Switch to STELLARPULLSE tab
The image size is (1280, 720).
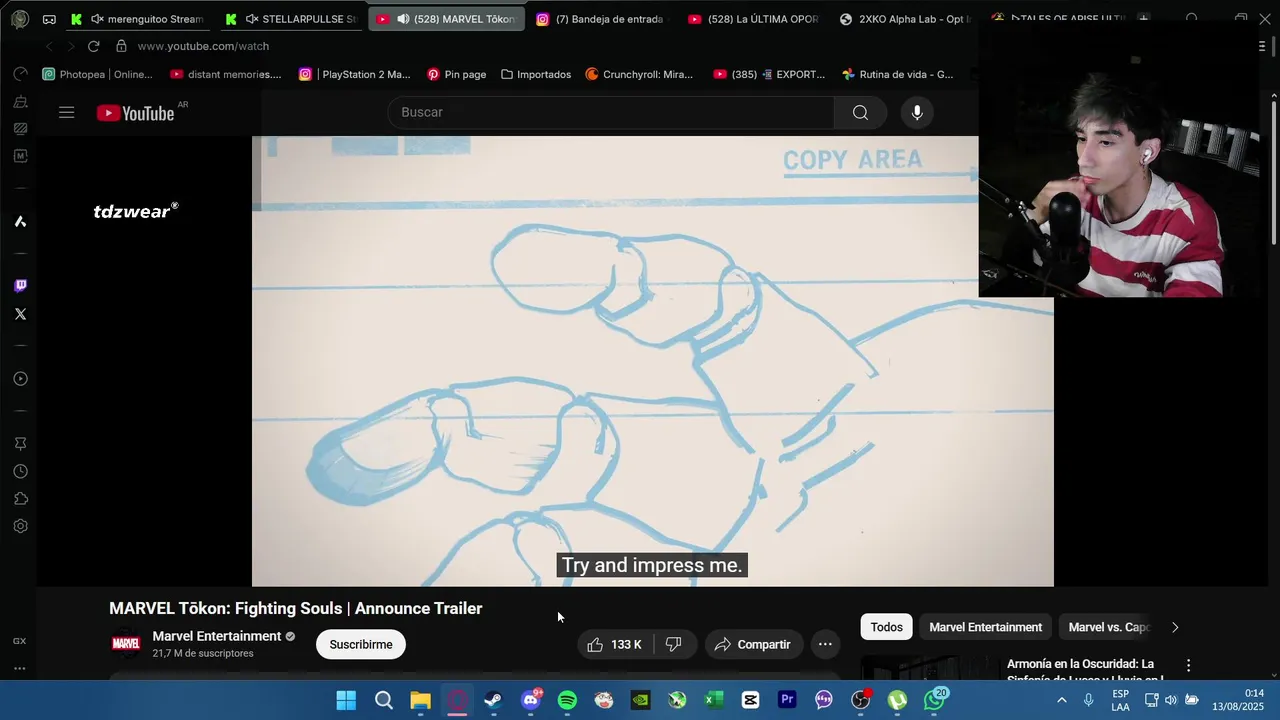click(291, 19)
